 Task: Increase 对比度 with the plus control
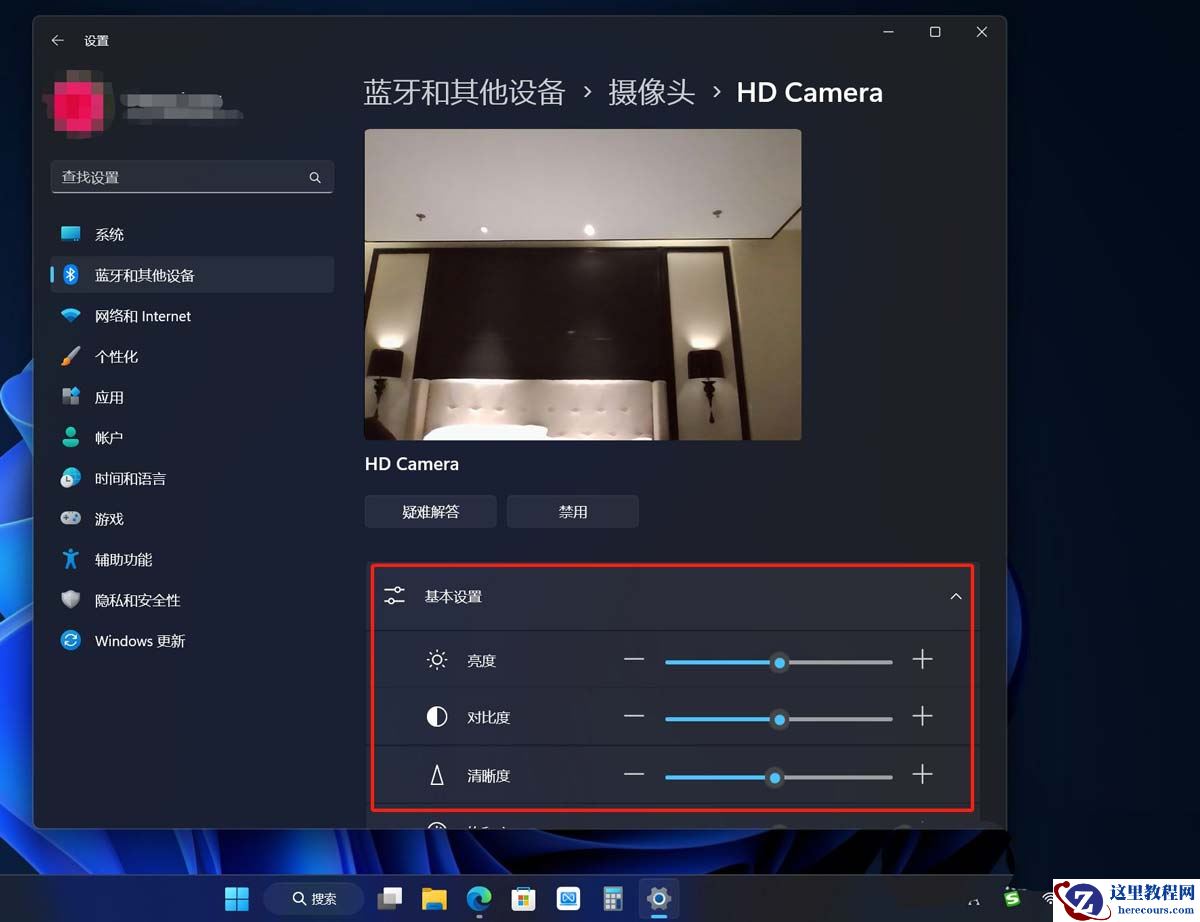click(x=922, y=716)
